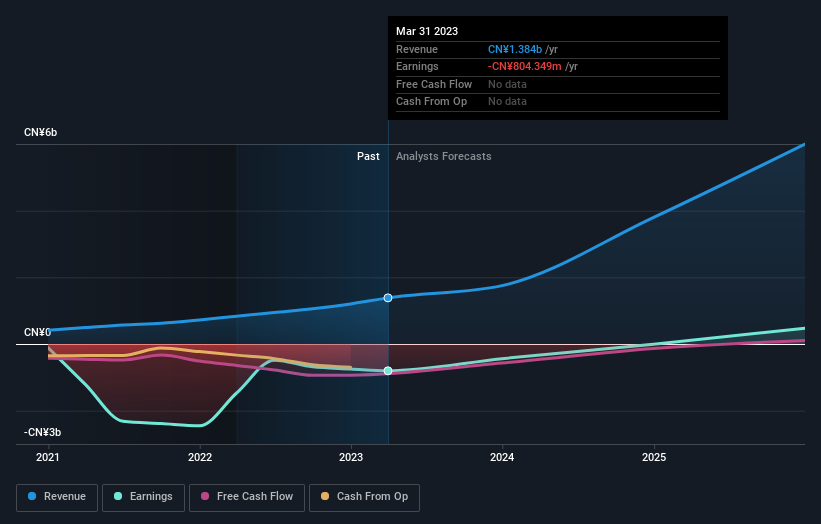The image size is (821, 524).
Task: Select the earnings data point at Mar 2023
Action: [x=388, y=371]
